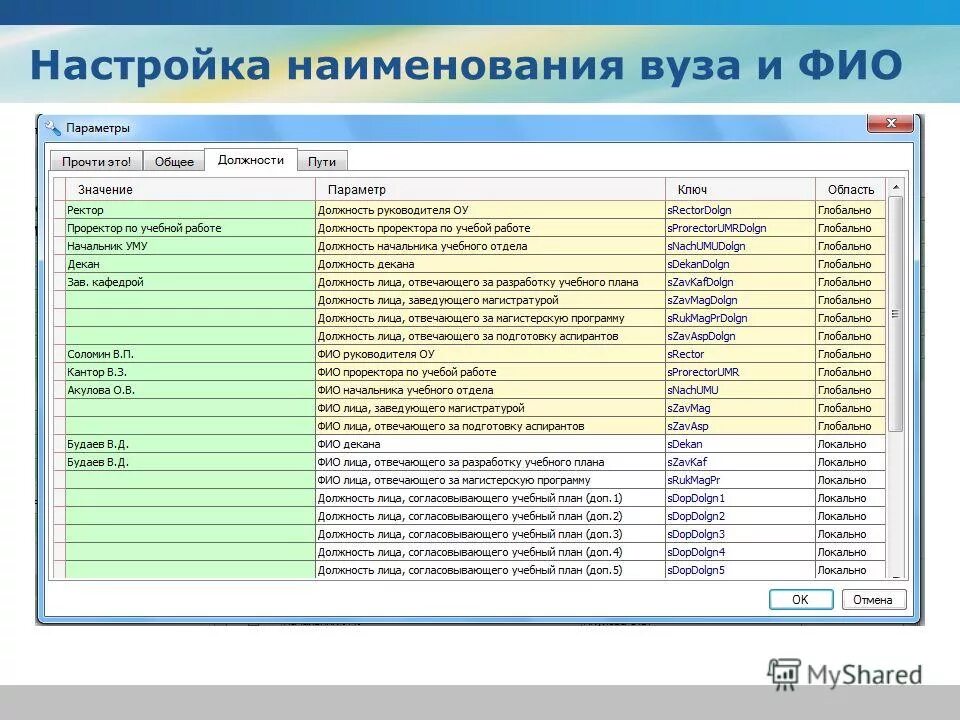The height and width of the screenshot is (720, 960).
Task: Click the row selector left of Ректор
Action: point(59,210)
